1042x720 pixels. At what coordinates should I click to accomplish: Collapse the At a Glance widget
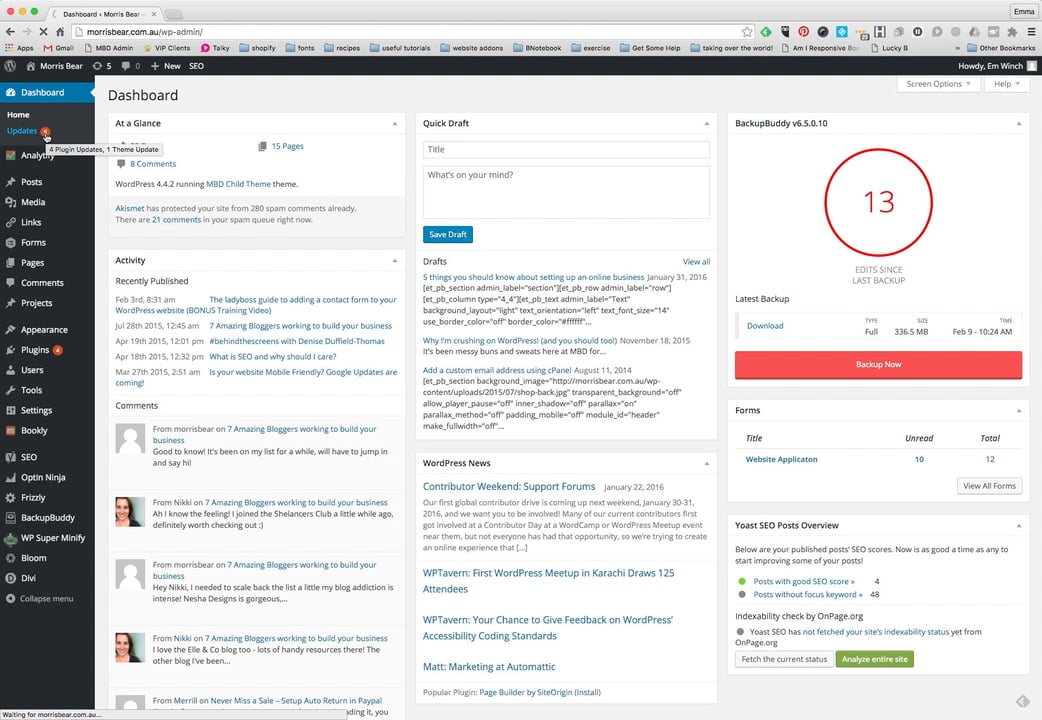tap(395, 124)
